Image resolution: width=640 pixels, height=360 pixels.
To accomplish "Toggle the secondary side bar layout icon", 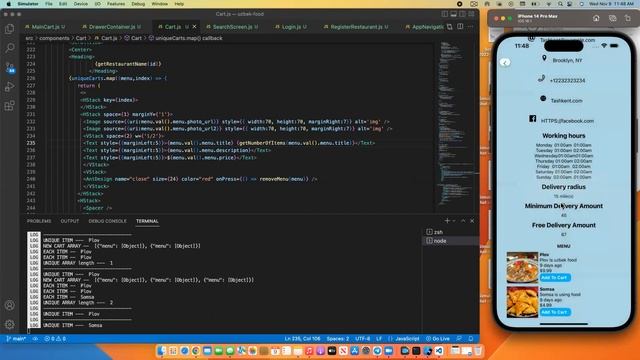I will point(462,14).
